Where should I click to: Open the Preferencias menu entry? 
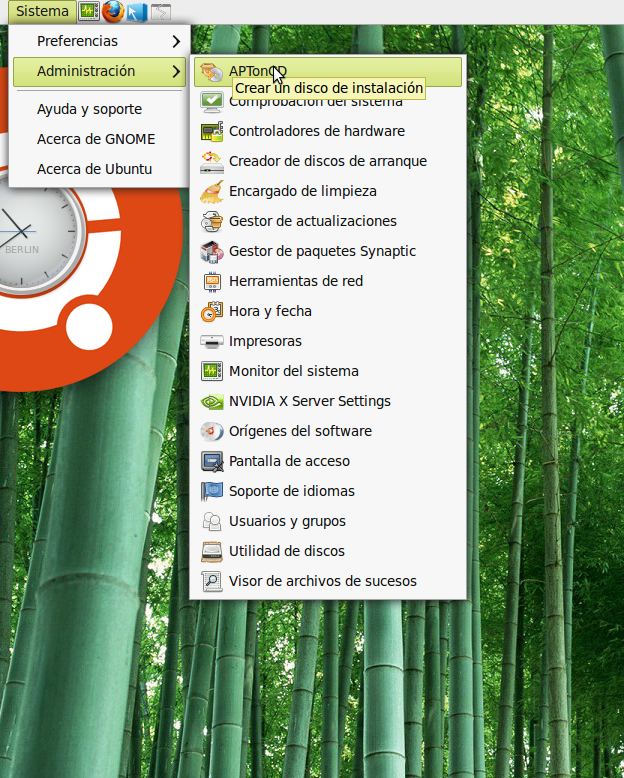pyautogui.click(x=77, y=41)
